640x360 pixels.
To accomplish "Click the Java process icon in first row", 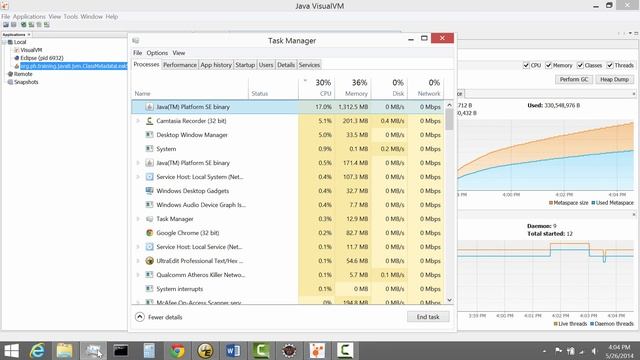I will [x=149, y=107].
